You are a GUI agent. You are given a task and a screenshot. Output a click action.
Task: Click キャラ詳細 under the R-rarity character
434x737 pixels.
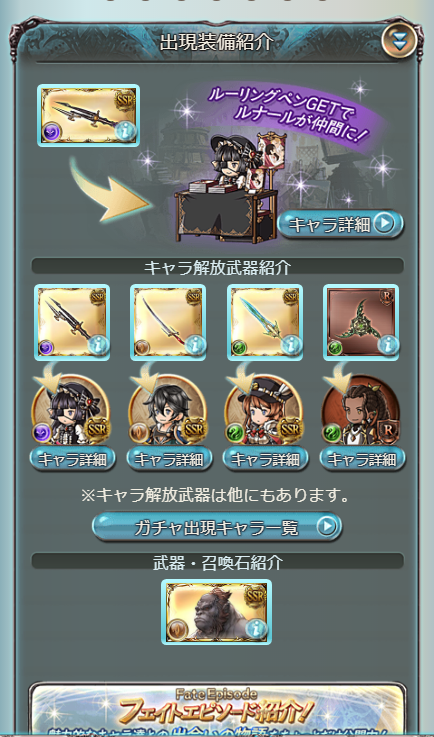(x=362, y=459)
